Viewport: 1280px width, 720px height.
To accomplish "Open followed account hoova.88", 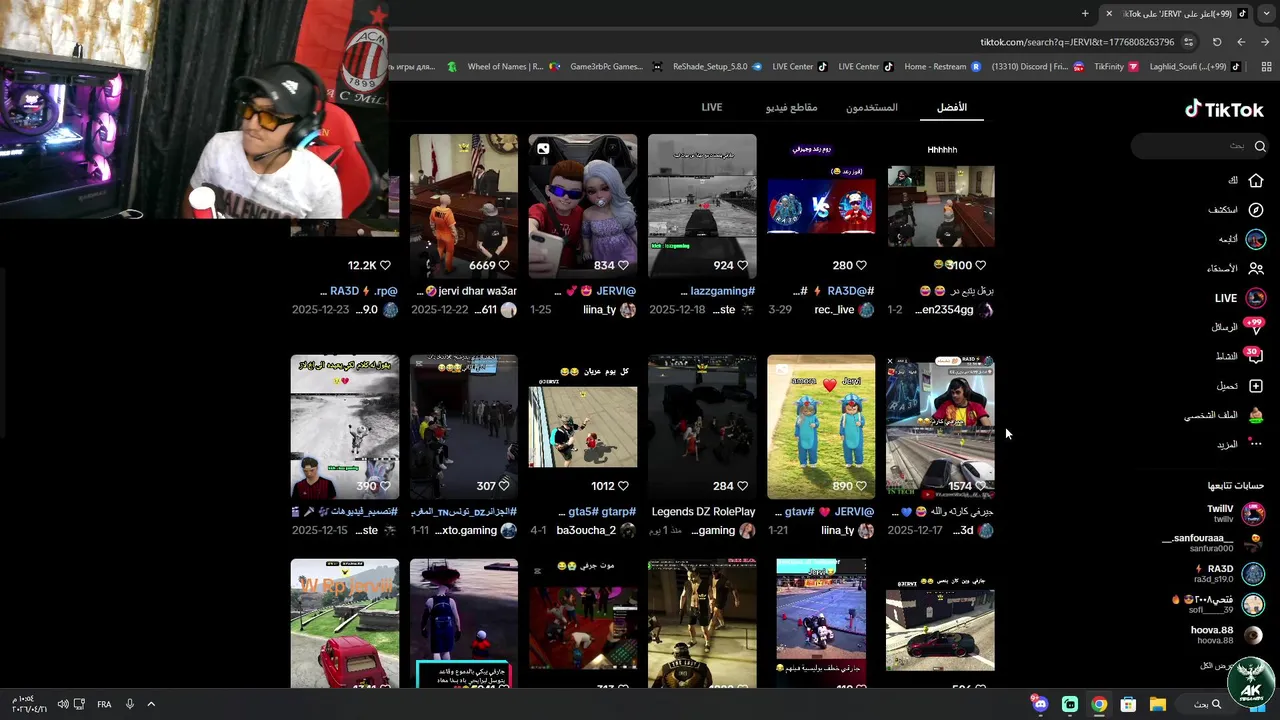I will [1228, 635].
